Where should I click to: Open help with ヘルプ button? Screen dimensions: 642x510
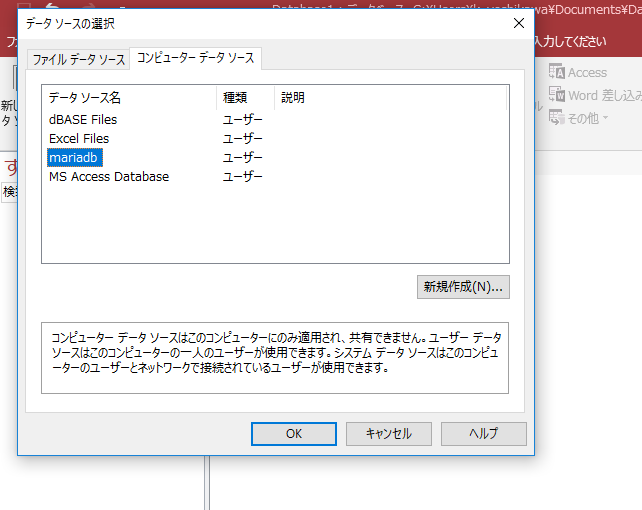point(483,434)
